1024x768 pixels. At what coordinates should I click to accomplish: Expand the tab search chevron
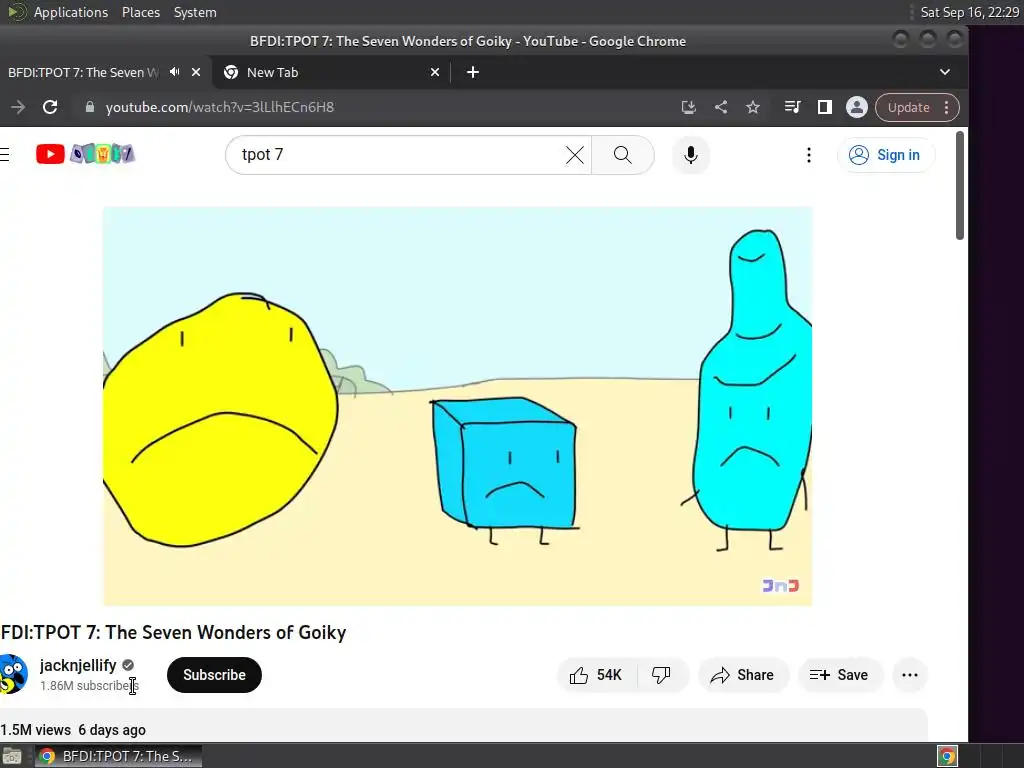click(x=944, y=72)
